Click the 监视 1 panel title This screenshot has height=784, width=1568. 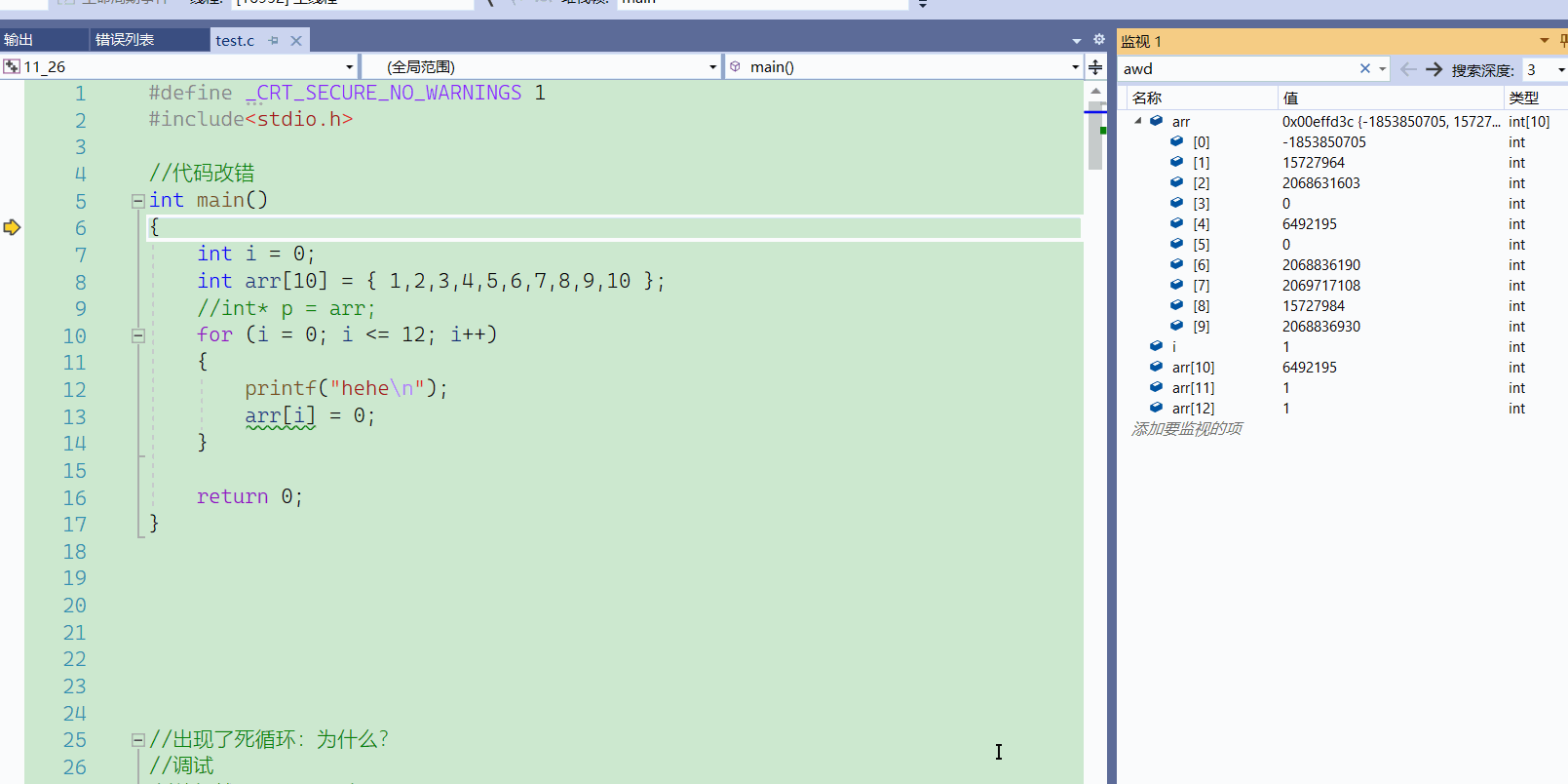[x=1141, y=41]
